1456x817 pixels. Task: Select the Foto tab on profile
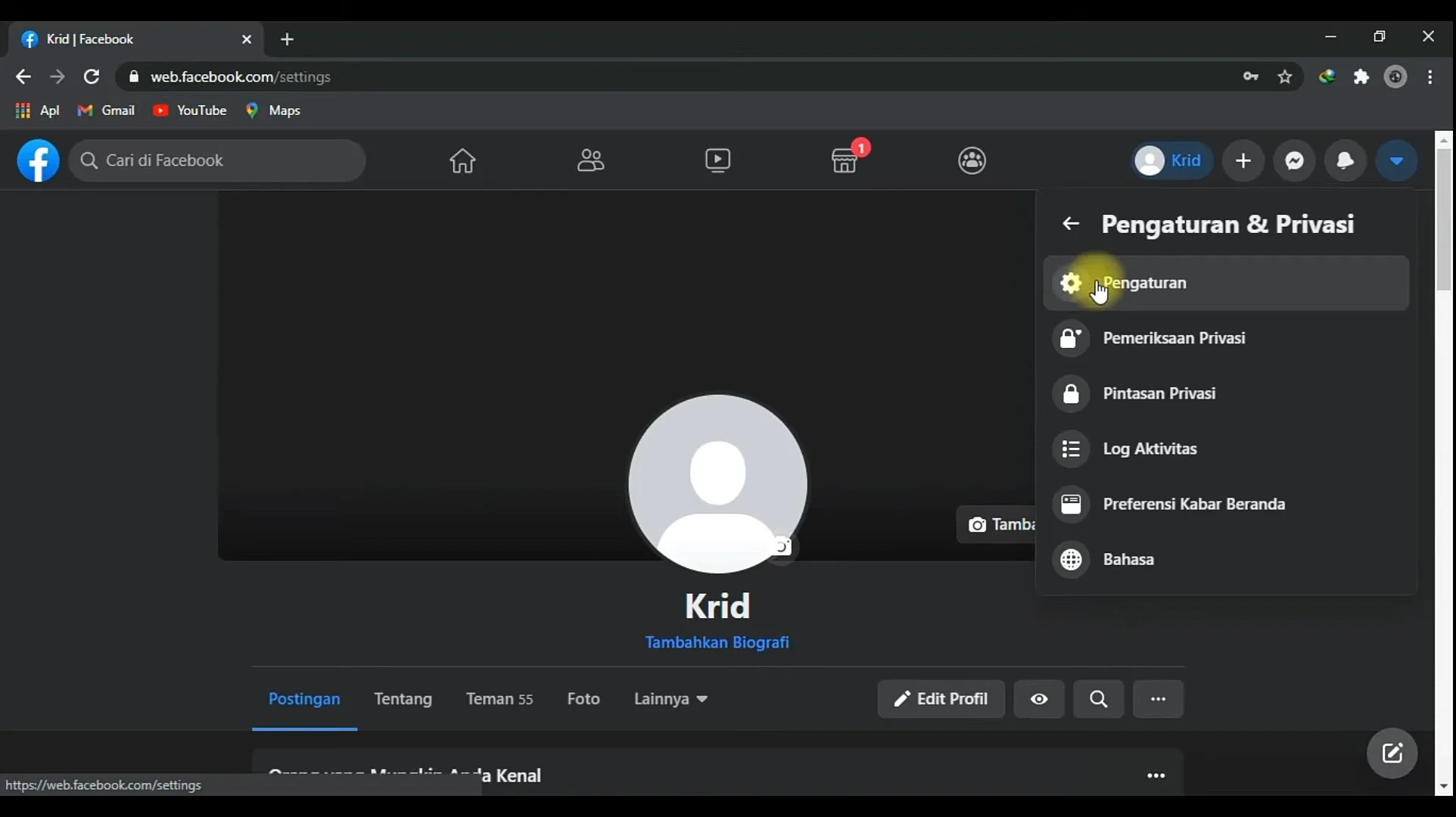click(583, 698)
